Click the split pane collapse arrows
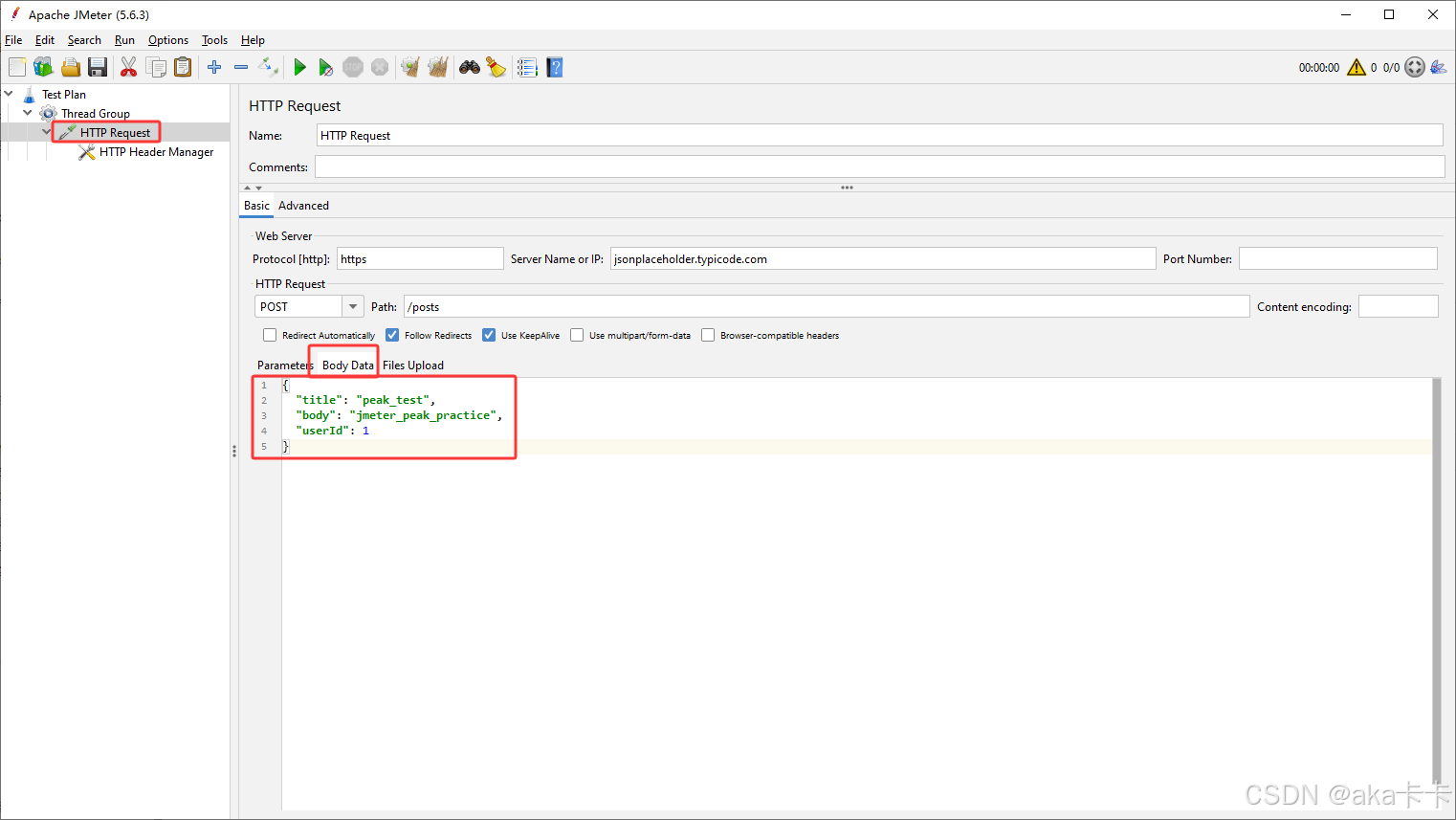Viewport: 1456px width, 820px height. (253, 188)
